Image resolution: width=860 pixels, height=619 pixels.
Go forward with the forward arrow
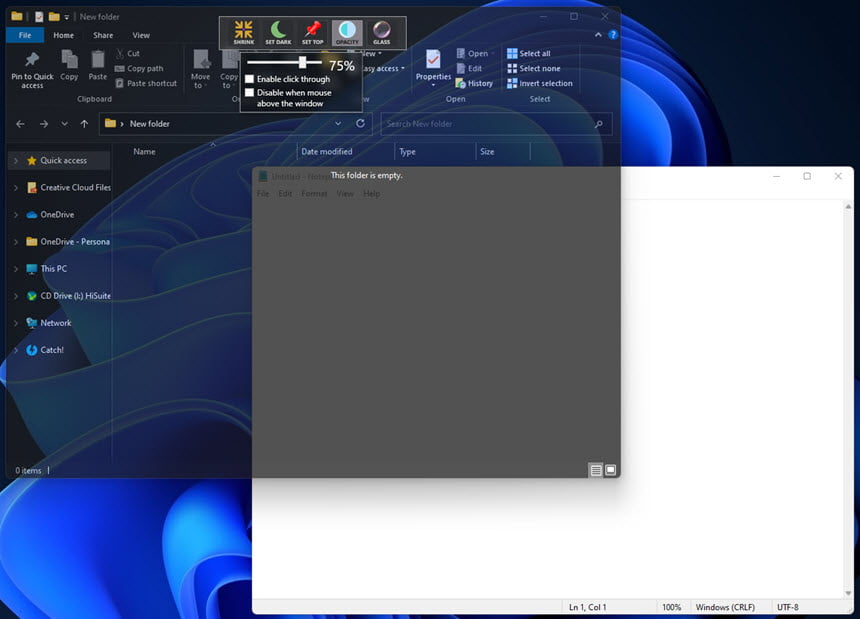pos(44,124)
